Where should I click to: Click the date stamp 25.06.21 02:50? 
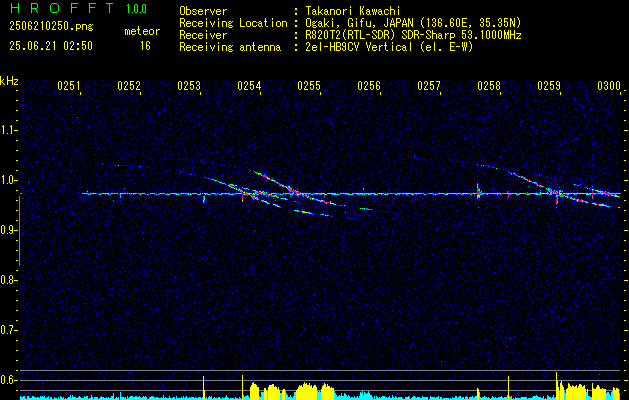(x=51, y=46)
